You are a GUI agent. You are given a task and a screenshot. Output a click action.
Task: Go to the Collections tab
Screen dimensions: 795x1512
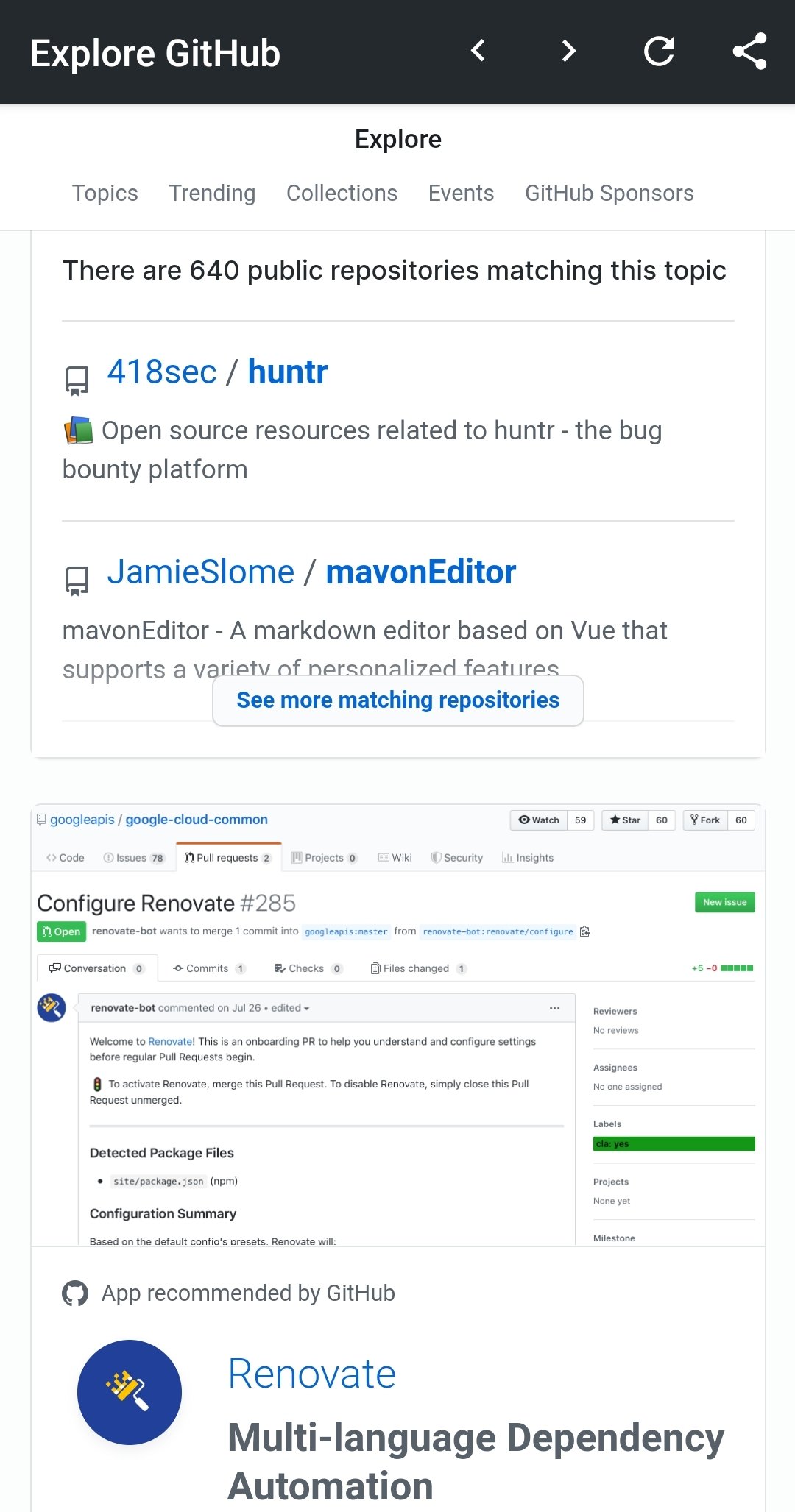(x=342, y=193)
